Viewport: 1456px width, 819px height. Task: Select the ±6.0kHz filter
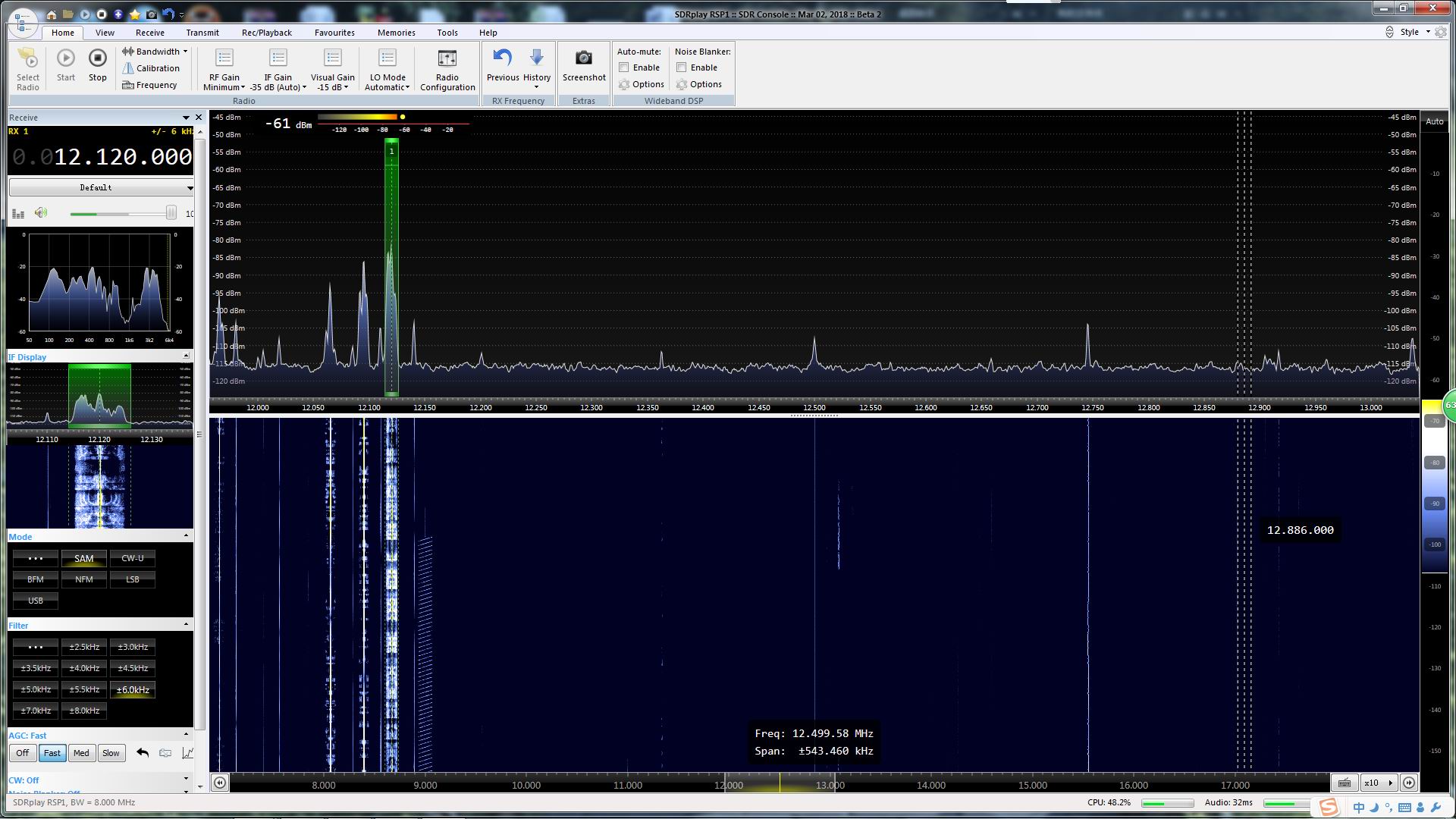[132, 689]
